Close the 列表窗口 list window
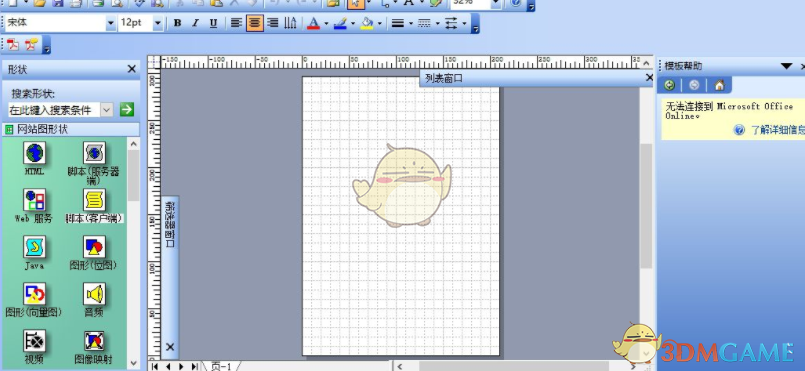805x371 pixels. (648, 78)
